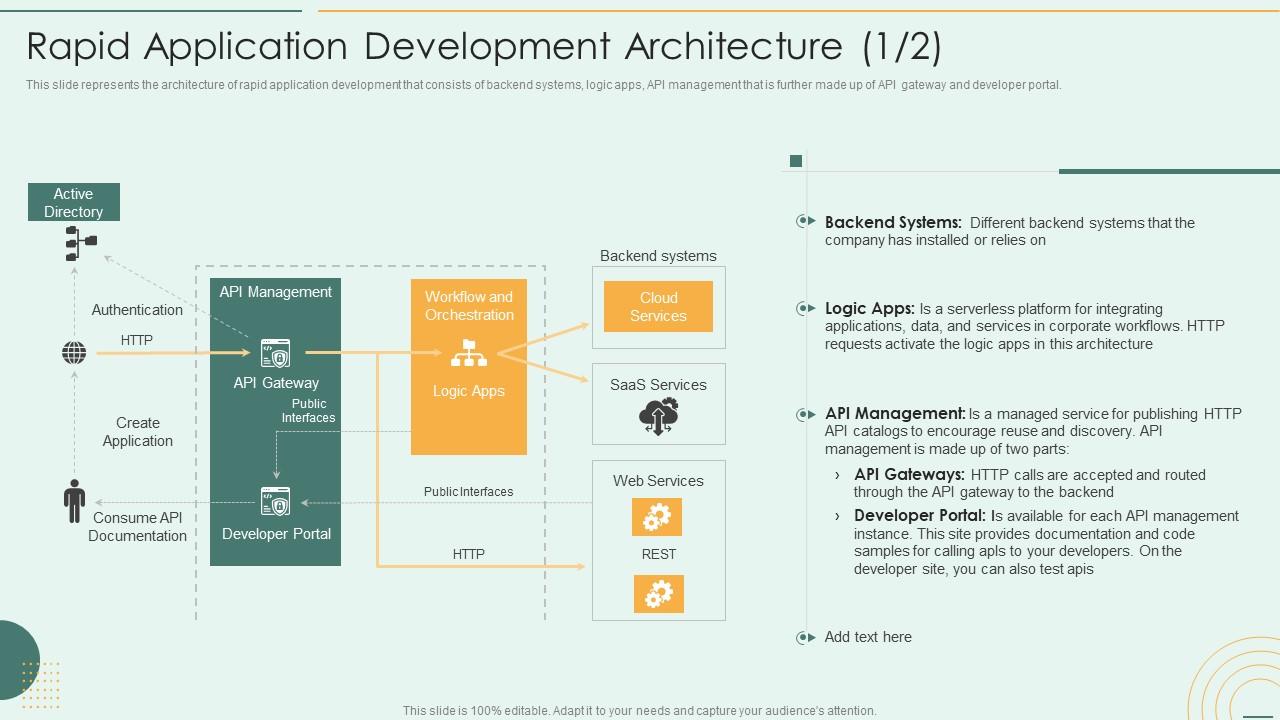The image size is (1280, 720).
Task: Click the Cloud Services orange box
Action: [658, 306]
